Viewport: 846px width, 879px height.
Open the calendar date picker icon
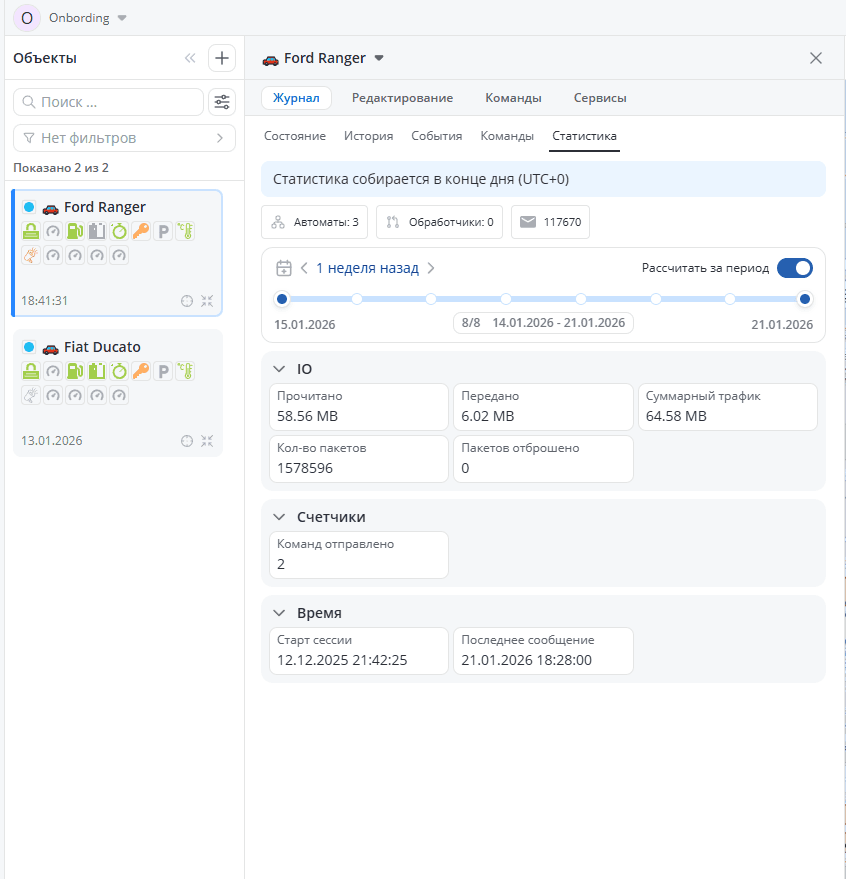[x=284, y=268]
